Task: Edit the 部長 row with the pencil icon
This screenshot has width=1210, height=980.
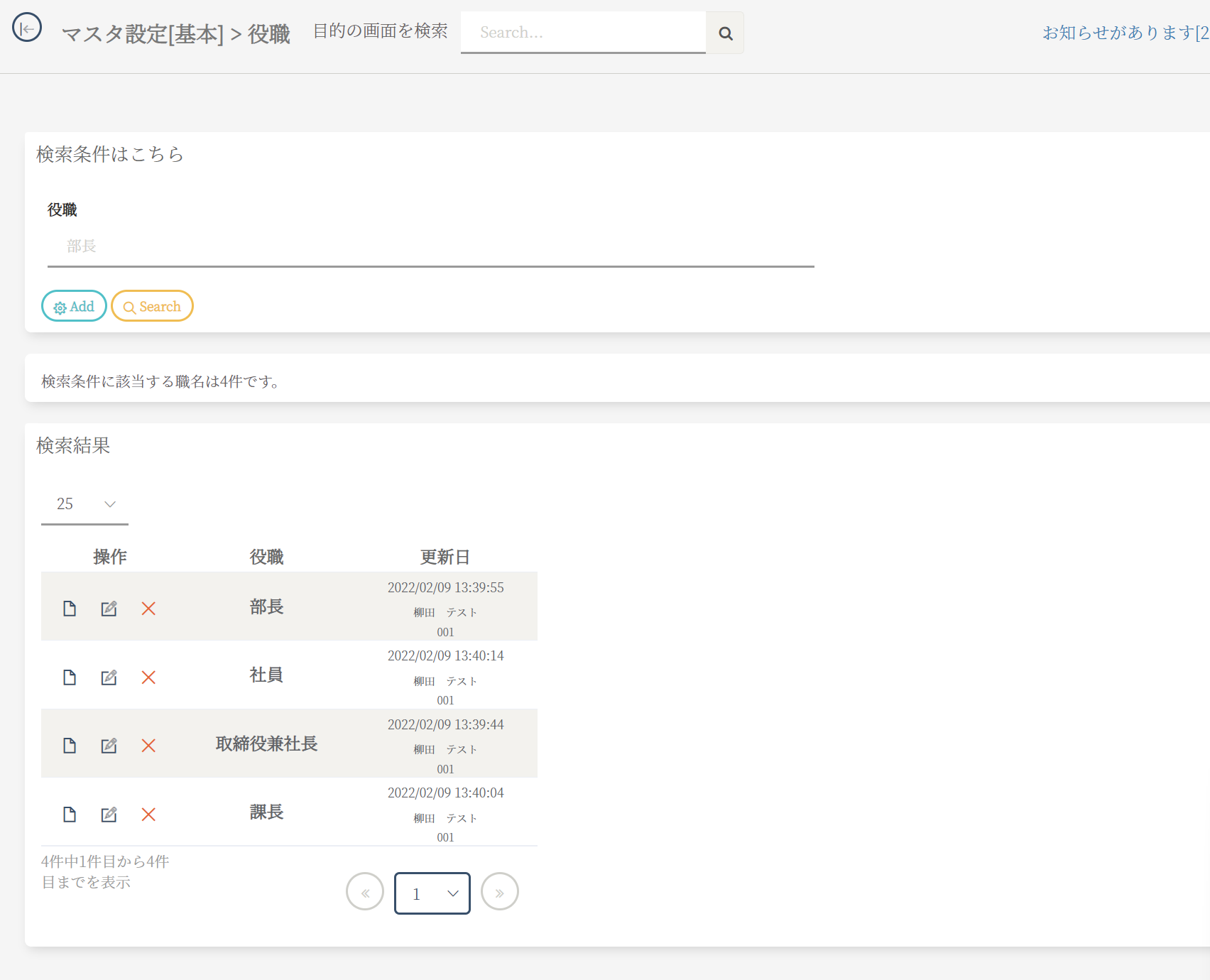Action: [x=109, y=609]
